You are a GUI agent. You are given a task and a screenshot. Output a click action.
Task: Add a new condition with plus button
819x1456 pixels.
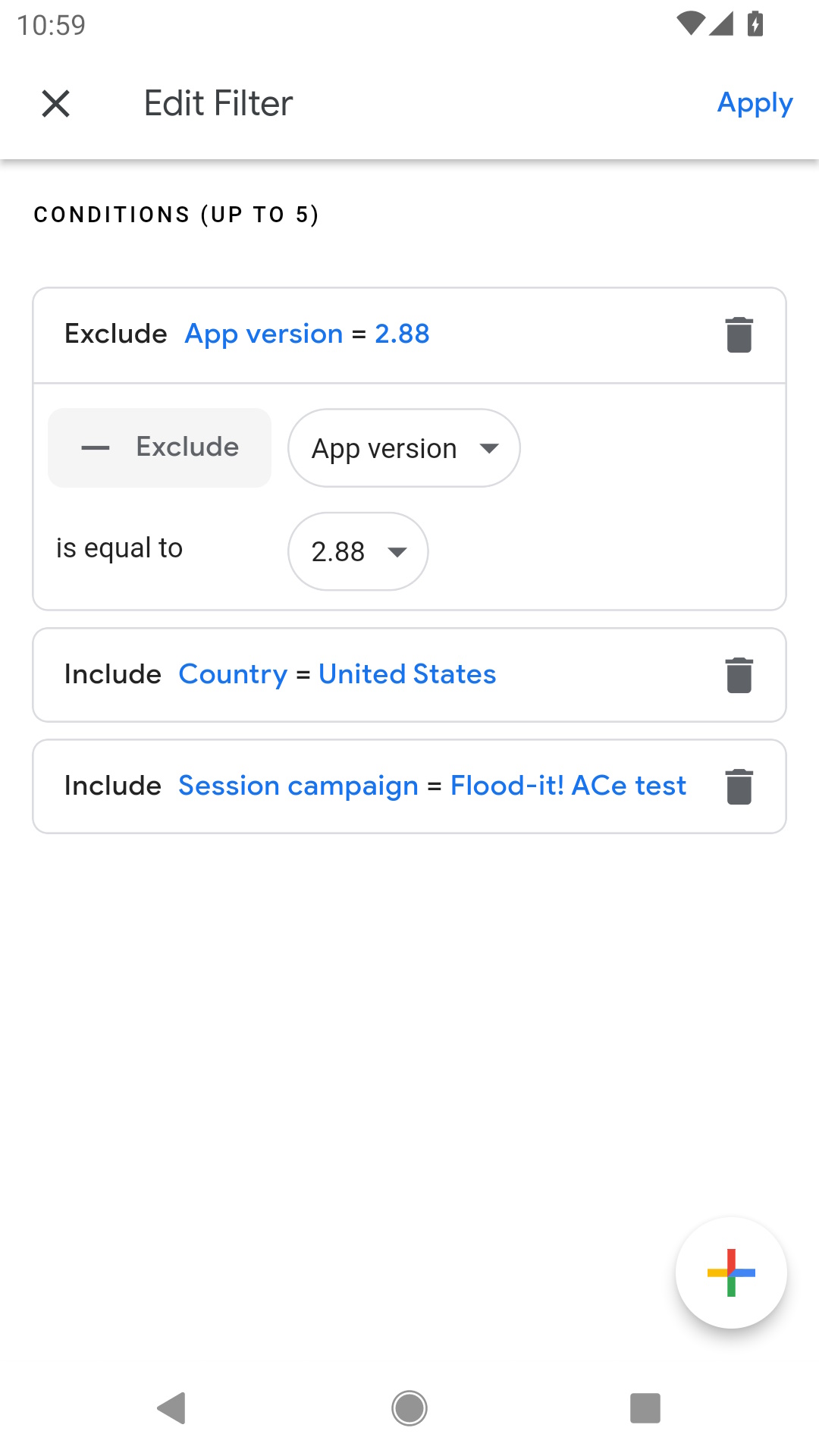[x=731, y=1272]
